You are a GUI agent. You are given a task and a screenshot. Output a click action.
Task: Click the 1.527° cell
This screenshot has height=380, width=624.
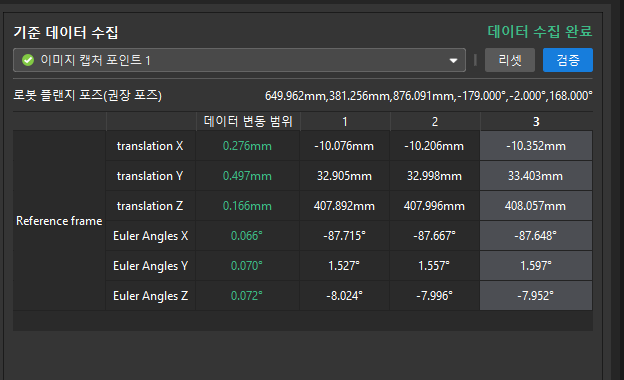pyautogui.click(x=344, y=266)
